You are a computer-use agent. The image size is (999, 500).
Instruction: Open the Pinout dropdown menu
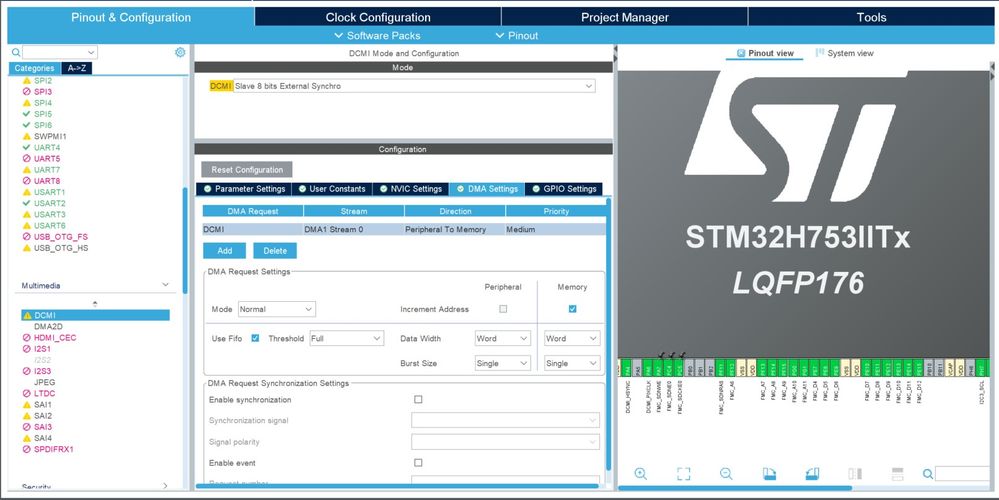tap(517, 36)
